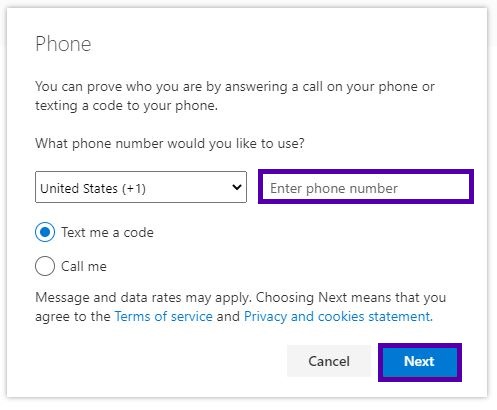Image resolution: width=497 pixels, height=410 pixels.
Task: Click the blue Next button
Action: (x=420, y=362)
